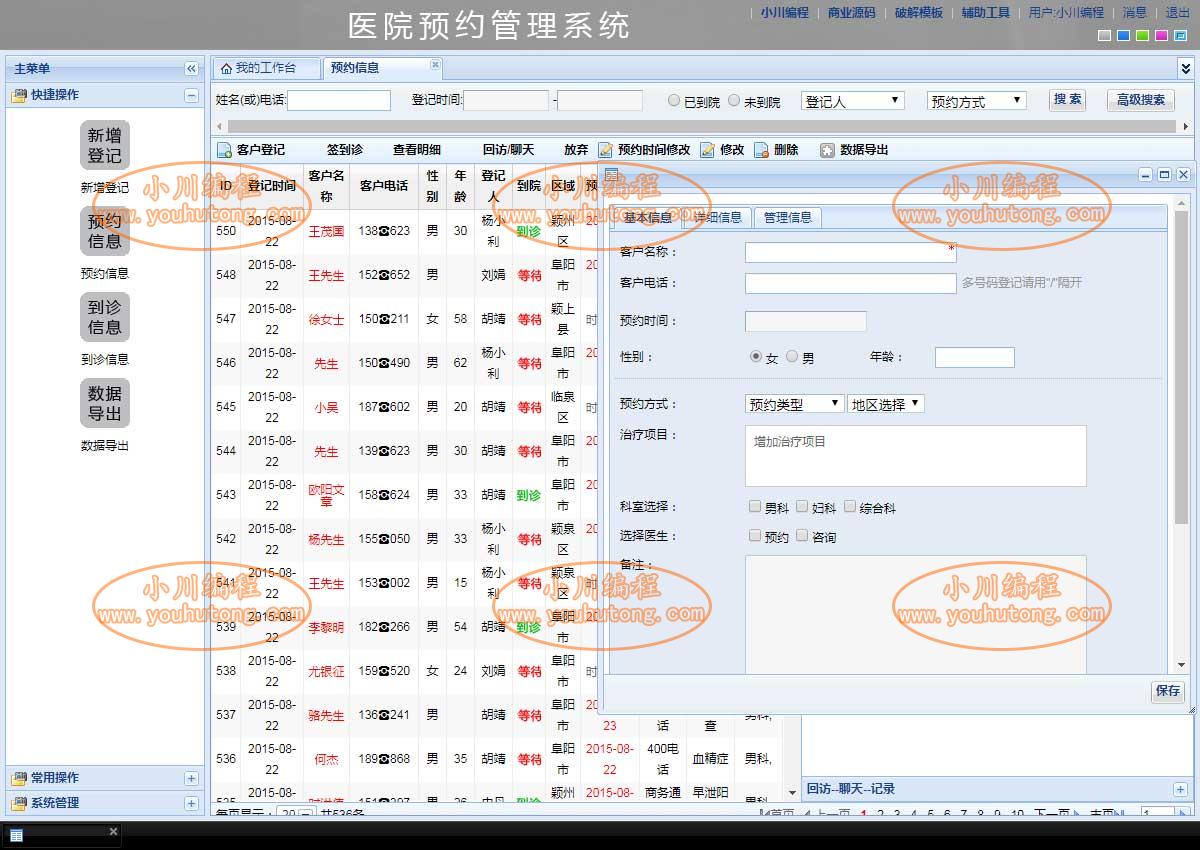Click the 治疗项目 text area
The height and width of the screenshot is (850, 1200).
click(x=916, y=456)
